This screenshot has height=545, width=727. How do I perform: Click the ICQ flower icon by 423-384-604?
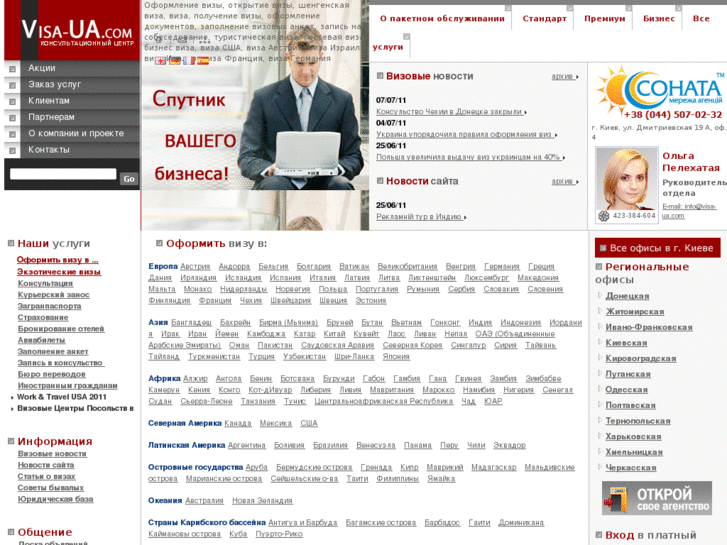click(603, 216)
